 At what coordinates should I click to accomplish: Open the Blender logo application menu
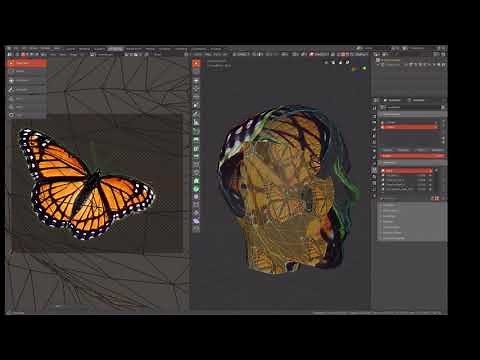tap(9, 49)
